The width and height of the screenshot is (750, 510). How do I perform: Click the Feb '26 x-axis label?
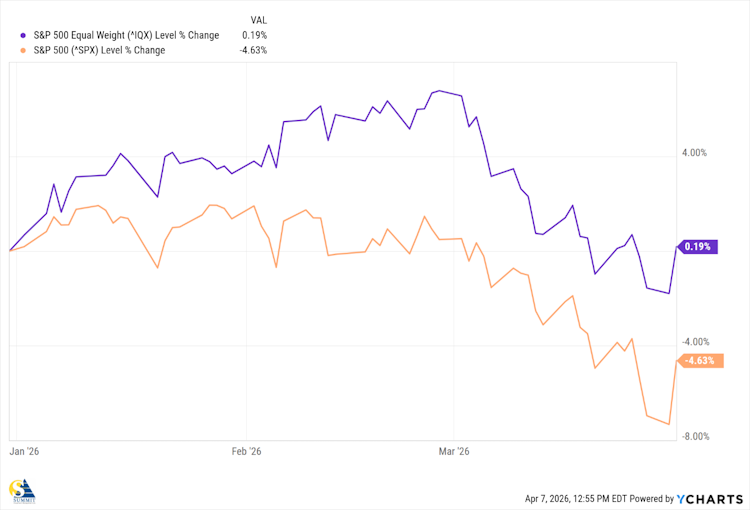coord(246,452)
